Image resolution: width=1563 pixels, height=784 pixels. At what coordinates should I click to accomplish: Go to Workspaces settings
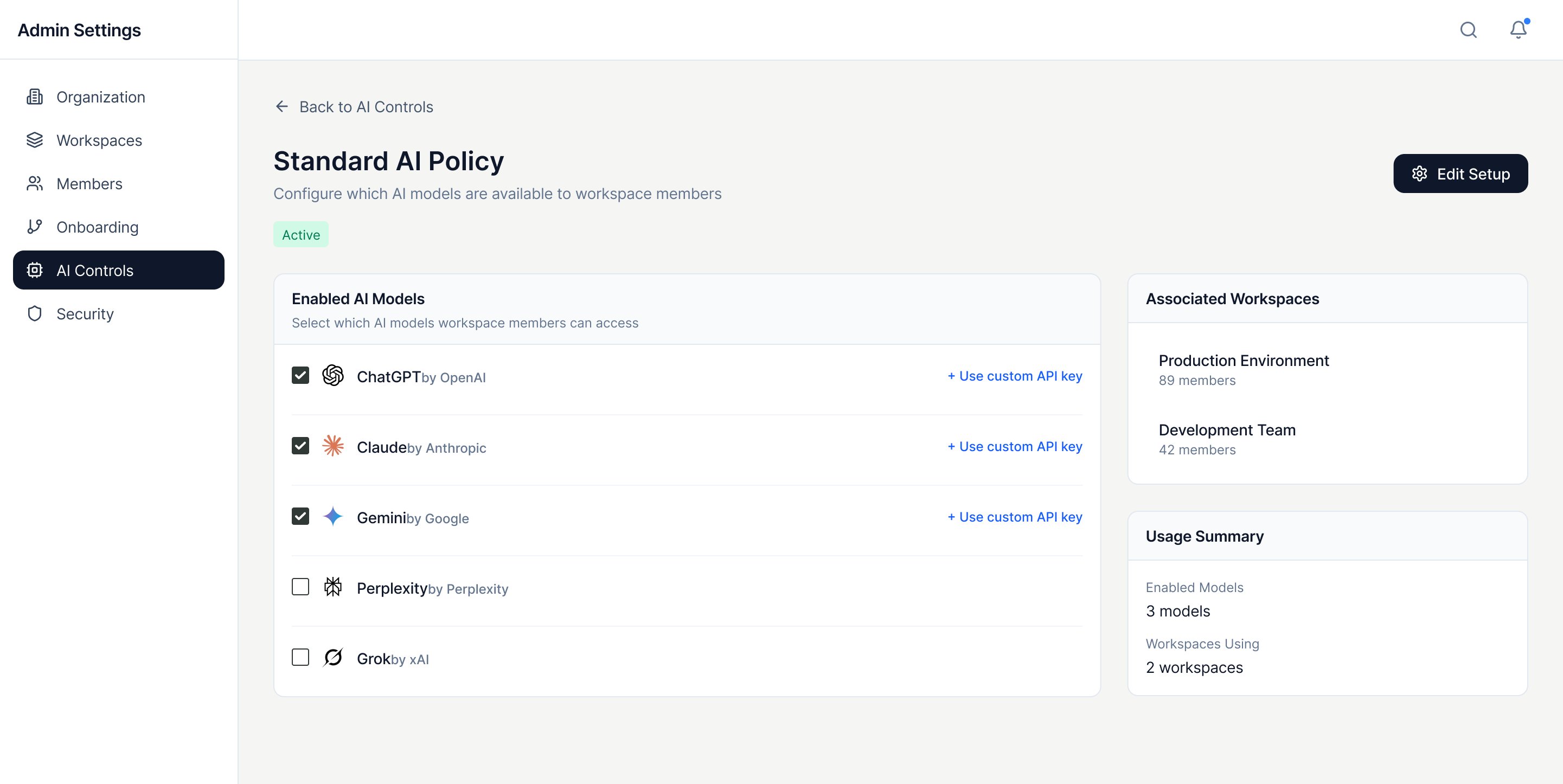click(118, 140)
